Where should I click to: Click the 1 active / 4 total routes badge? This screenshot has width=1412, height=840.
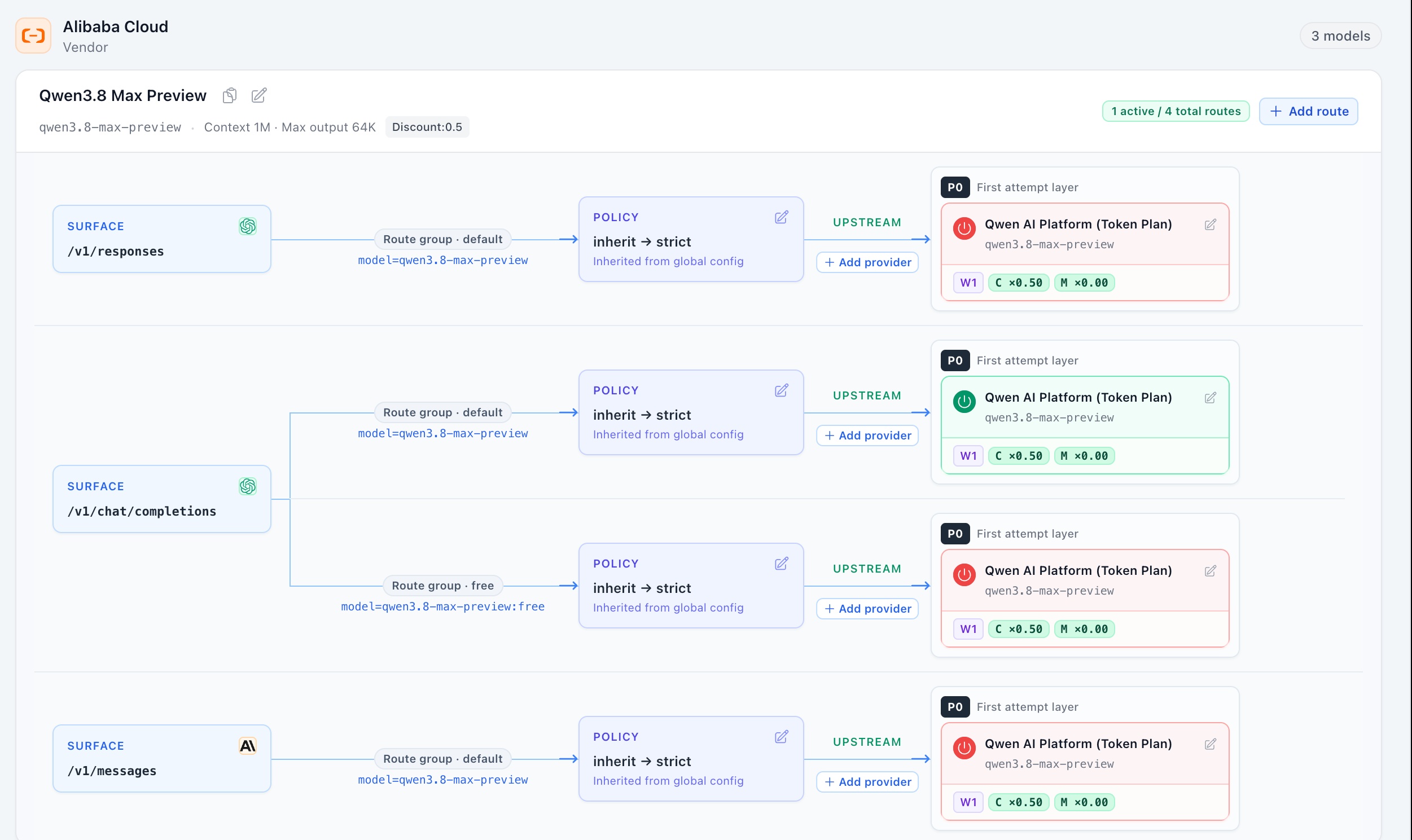pyautogui.click(x=1176, y=112)
